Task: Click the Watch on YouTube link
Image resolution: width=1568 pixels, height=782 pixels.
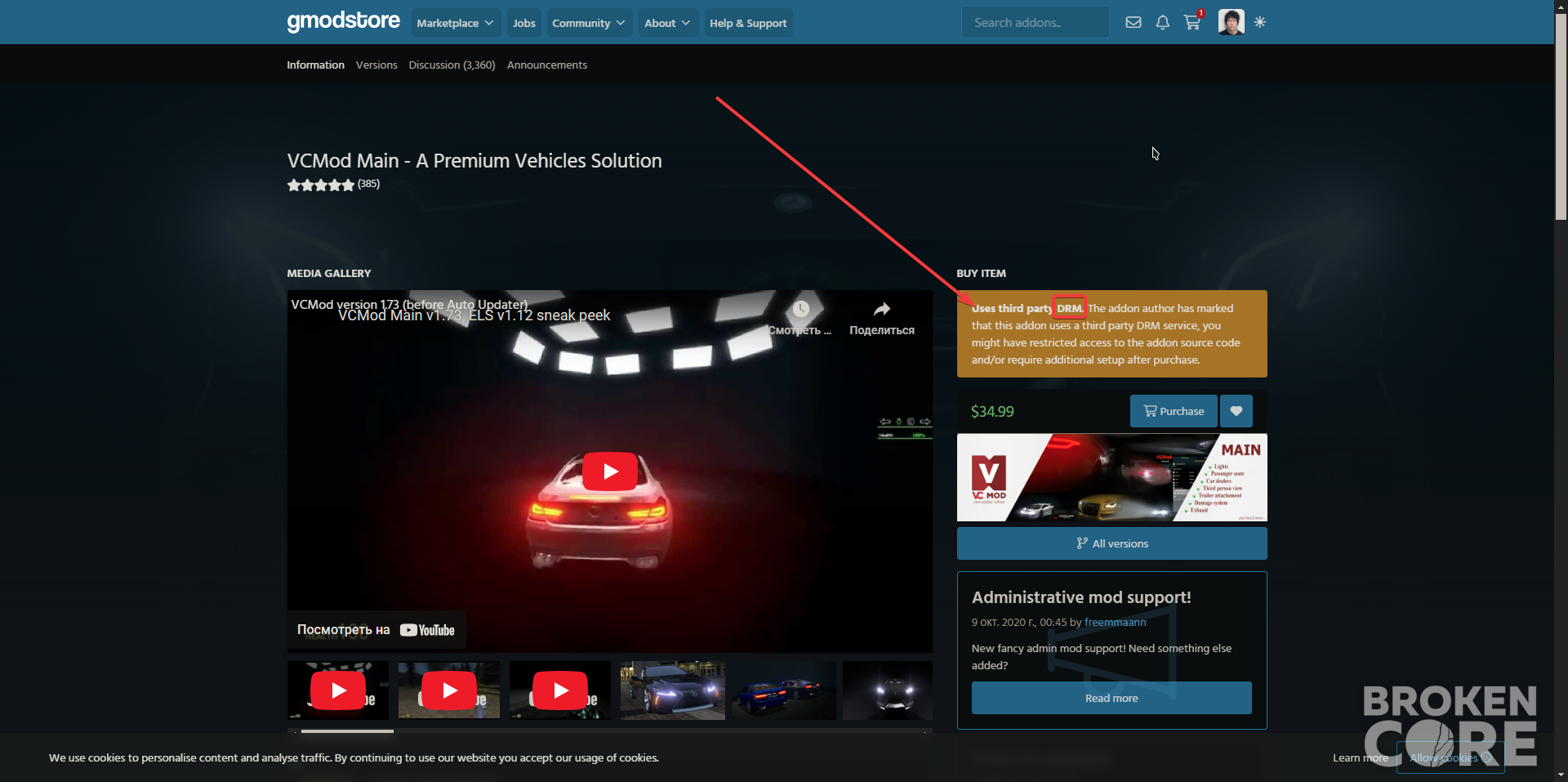Action: coord(376,630)
